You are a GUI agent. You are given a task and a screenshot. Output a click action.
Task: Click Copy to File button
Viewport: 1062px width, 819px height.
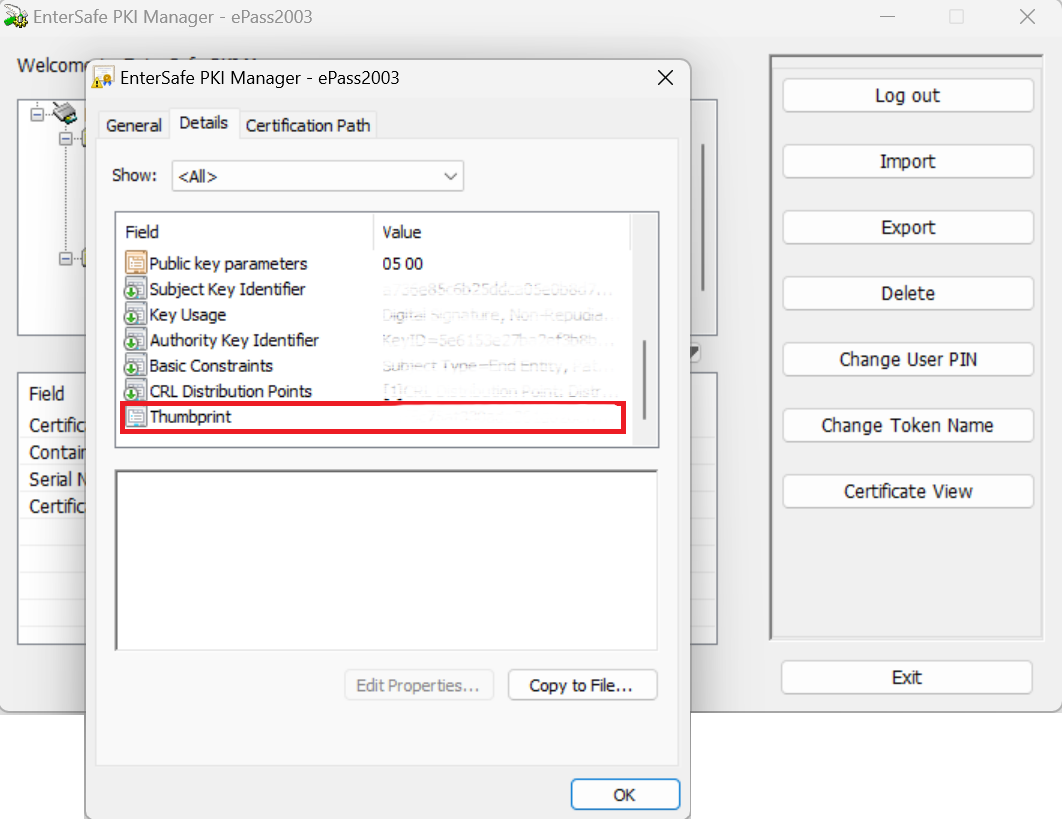point(582,685)
